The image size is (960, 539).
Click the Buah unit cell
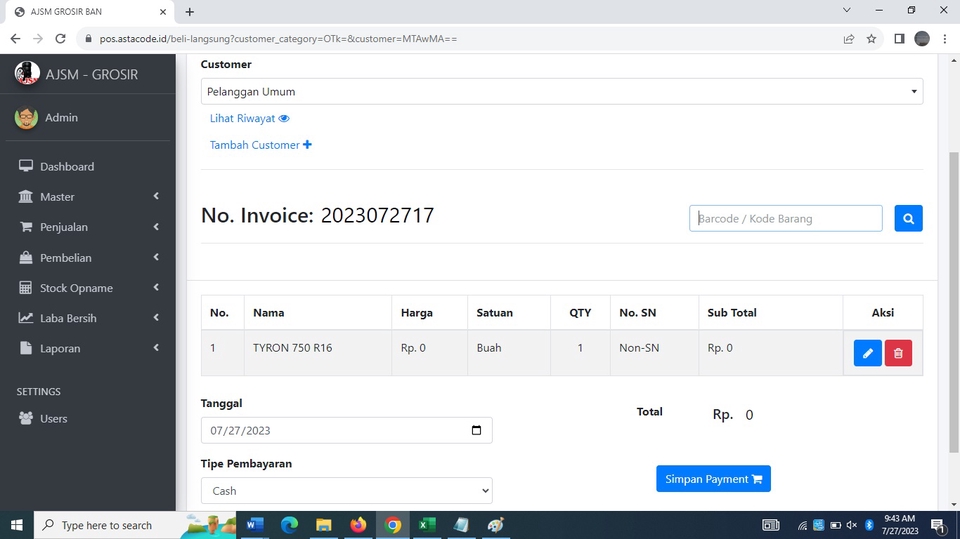point(509,353)
